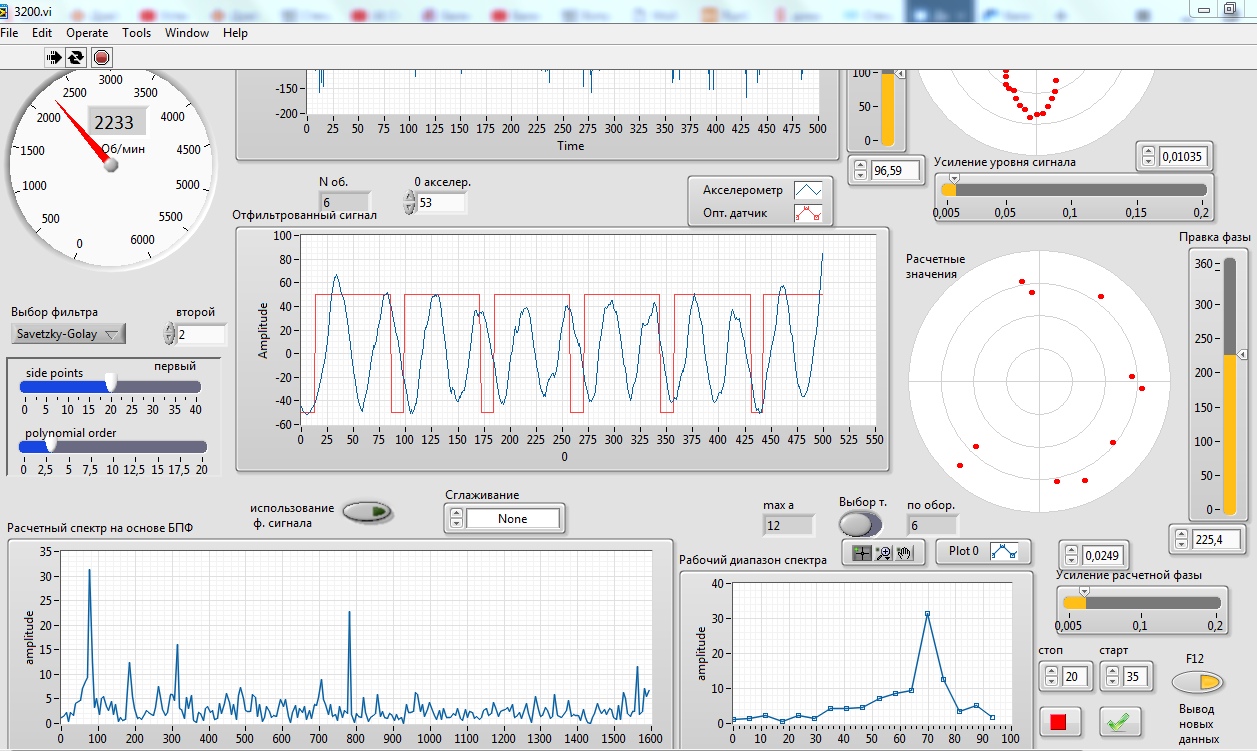Click the green checkmark button

[1120, 720]
